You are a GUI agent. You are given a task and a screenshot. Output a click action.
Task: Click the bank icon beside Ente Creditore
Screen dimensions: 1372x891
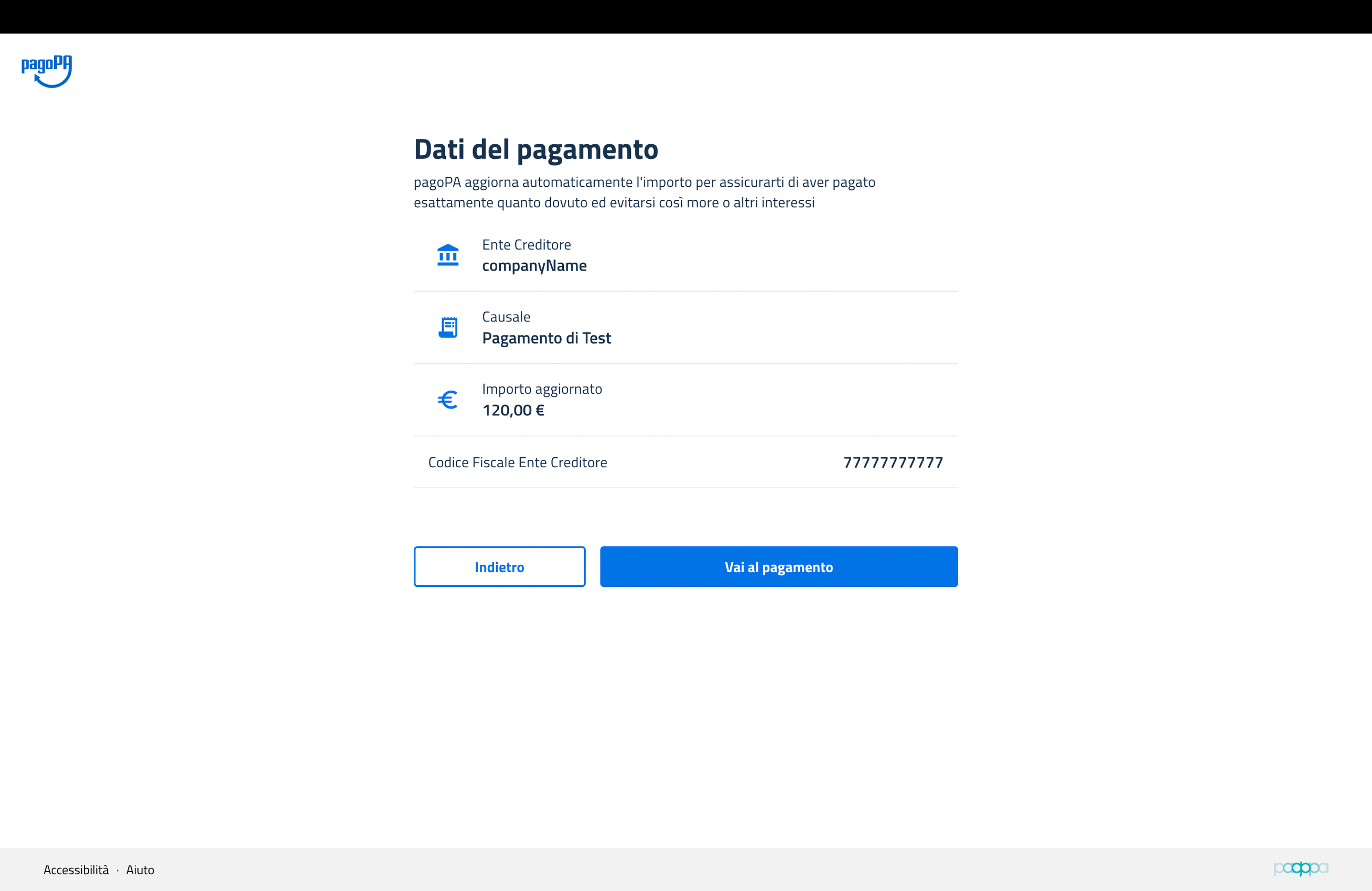[447, 255]
